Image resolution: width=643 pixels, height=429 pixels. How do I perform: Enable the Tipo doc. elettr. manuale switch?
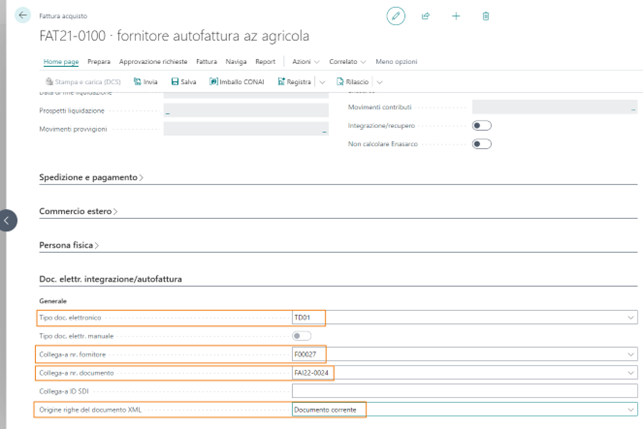coord(301,336)
